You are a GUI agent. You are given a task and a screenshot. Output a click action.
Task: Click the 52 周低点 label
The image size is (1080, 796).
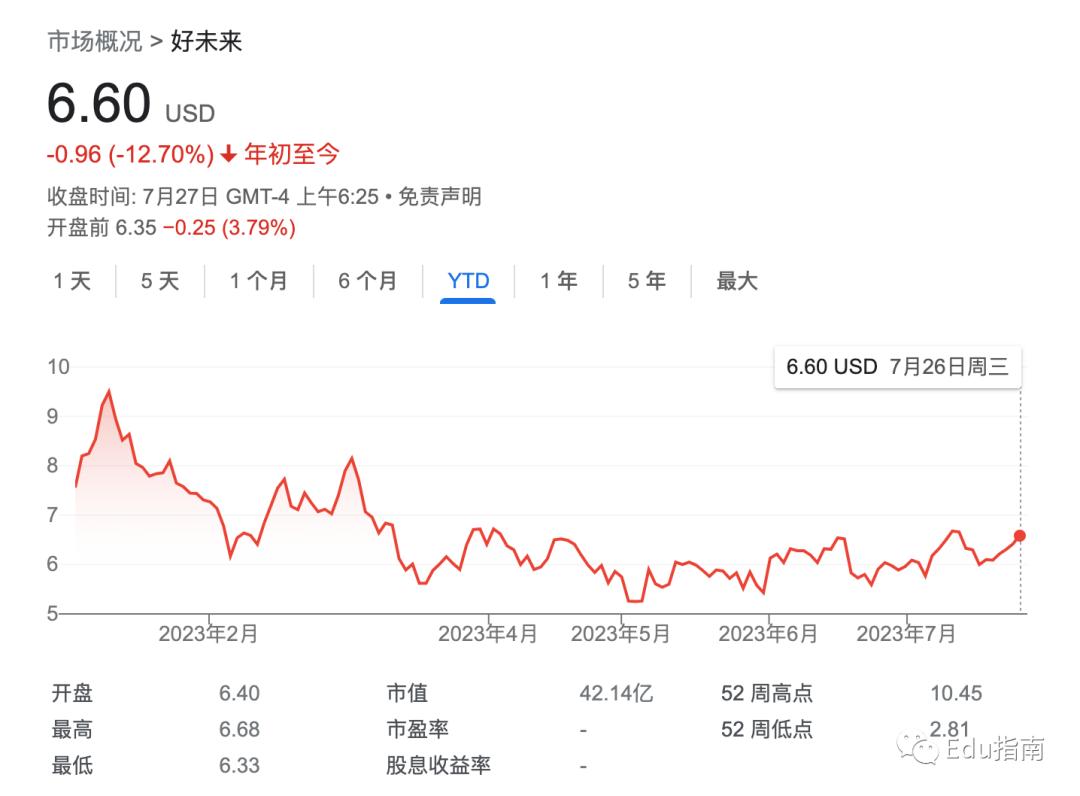767,729
